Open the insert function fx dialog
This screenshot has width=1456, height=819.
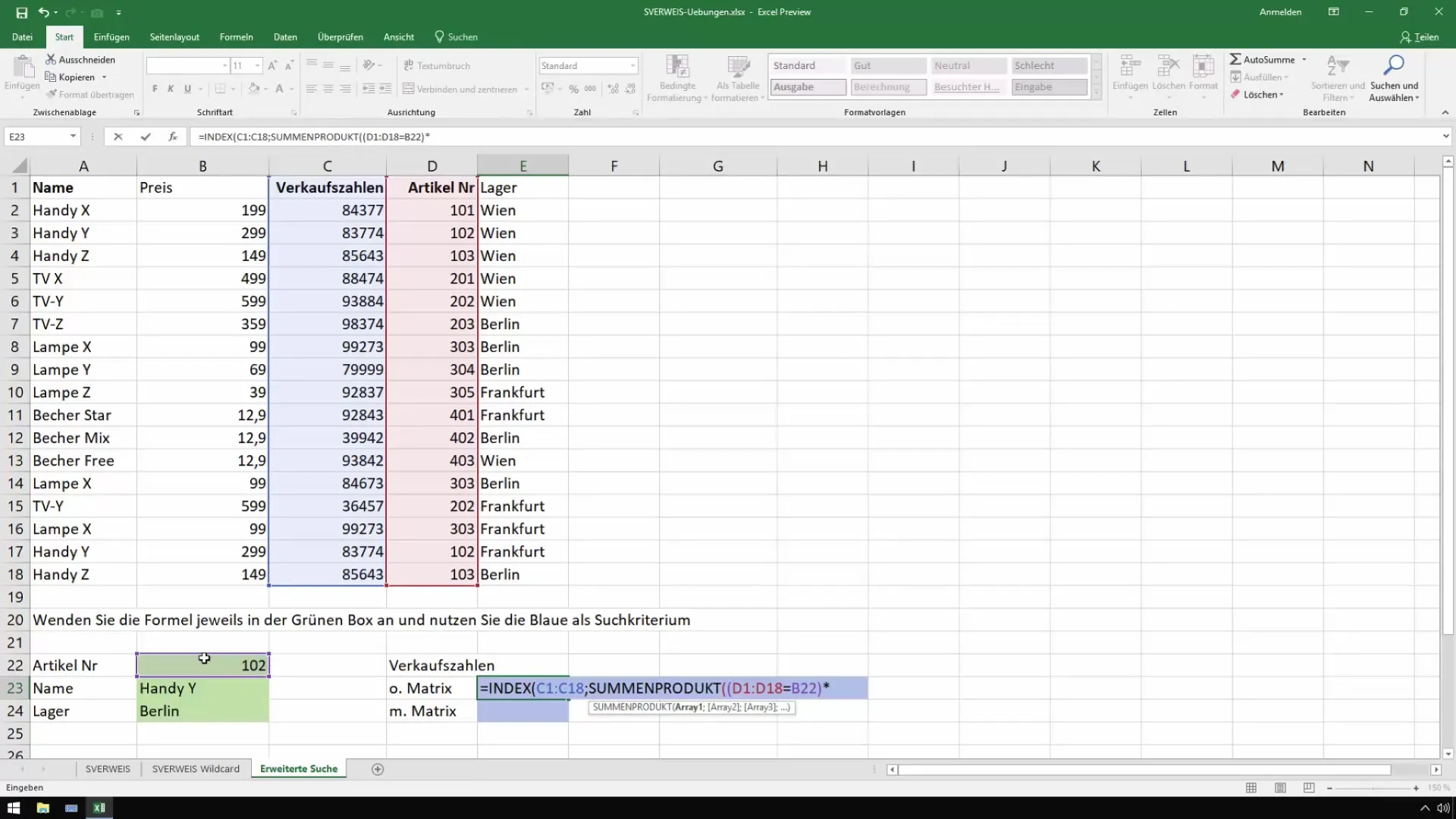(x=173, y=136)
